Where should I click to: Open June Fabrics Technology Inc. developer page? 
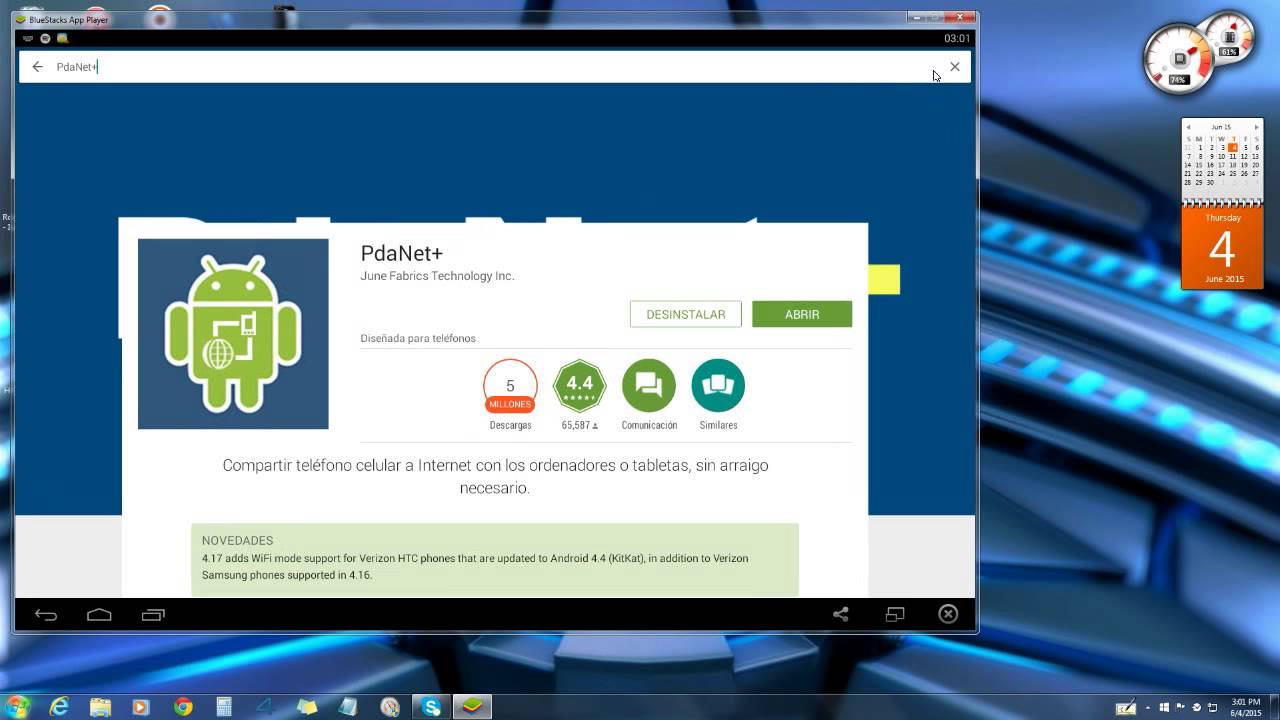[x=437, y=276]
